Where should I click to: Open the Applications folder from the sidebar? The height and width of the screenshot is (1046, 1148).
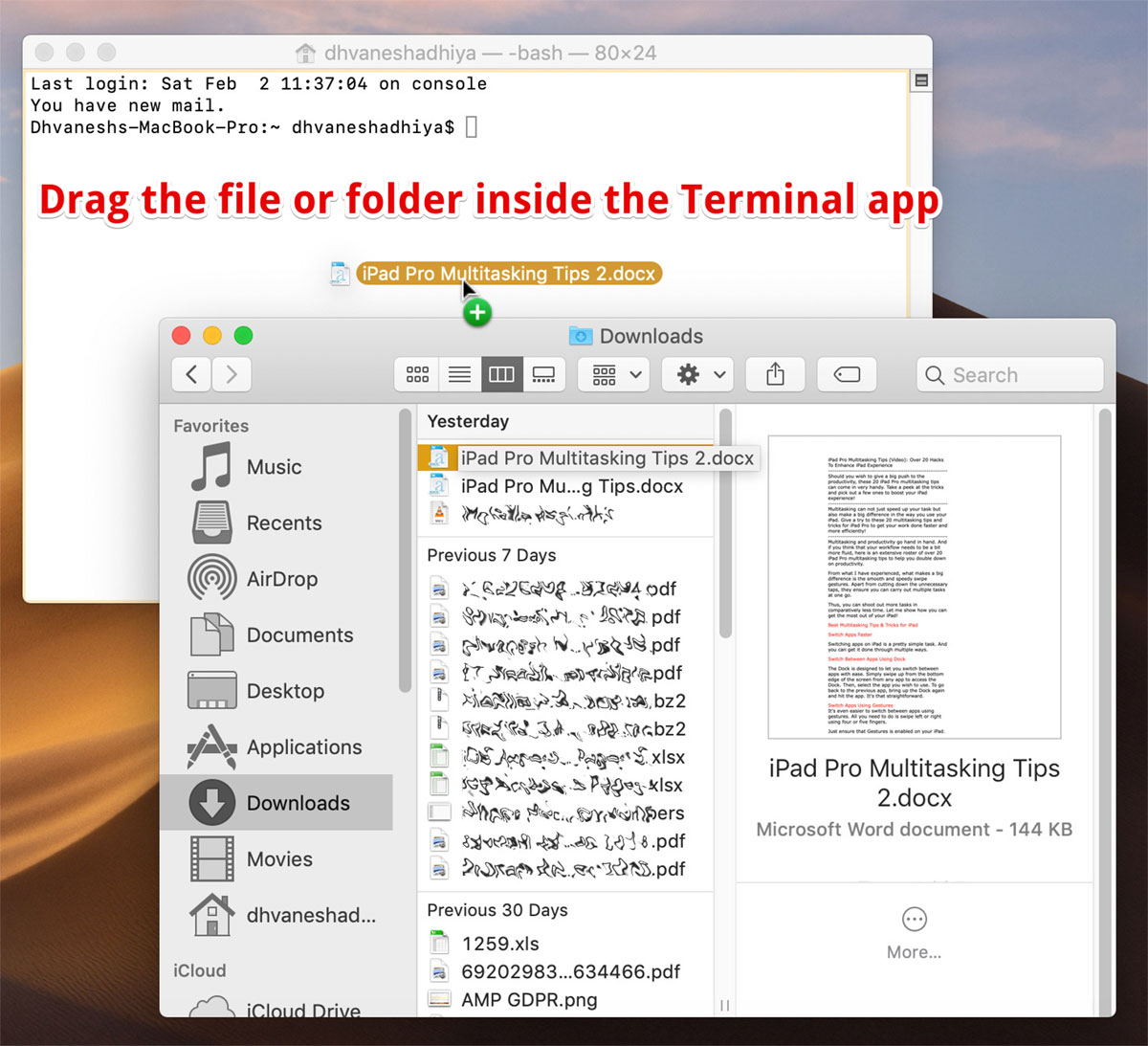tap(304, 747)
